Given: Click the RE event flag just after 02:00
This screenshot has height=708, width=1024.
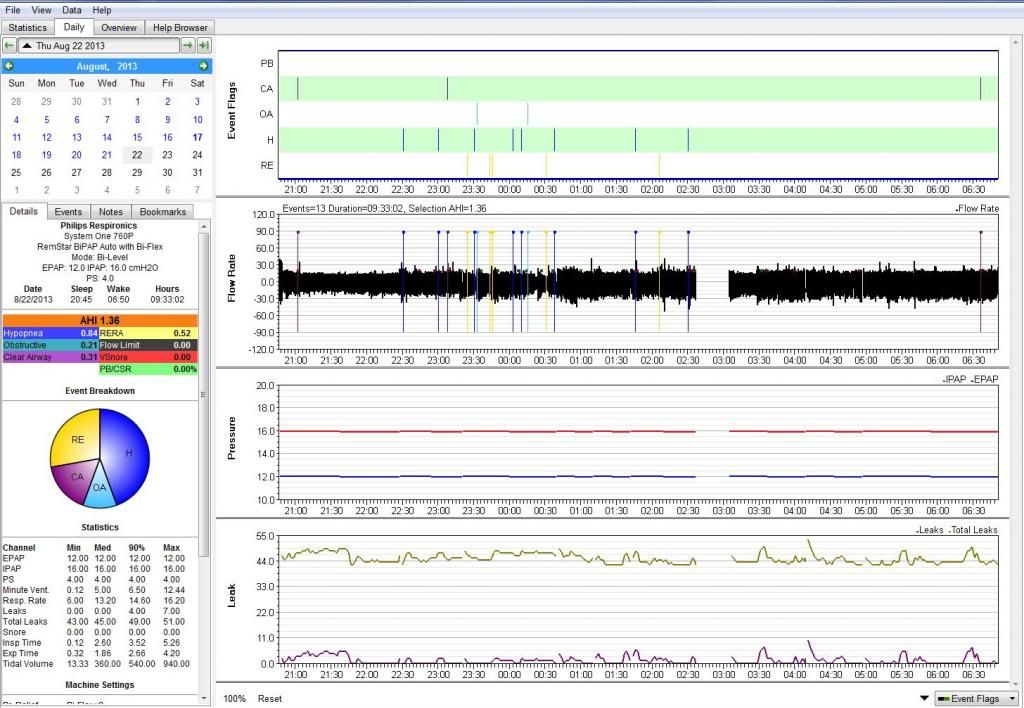Looking at the screenshot, I should pyautogui.click(x=659, y=165).
